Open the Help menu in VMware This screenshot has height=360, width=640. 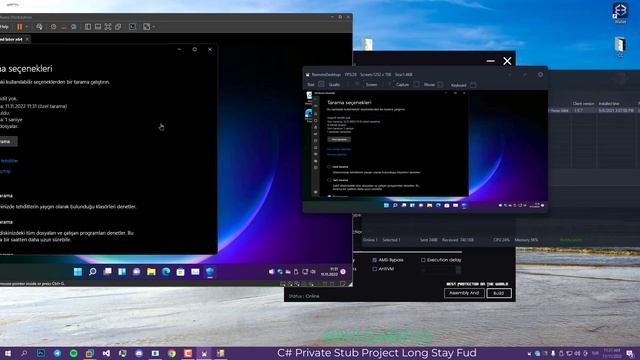coord(4,27)
